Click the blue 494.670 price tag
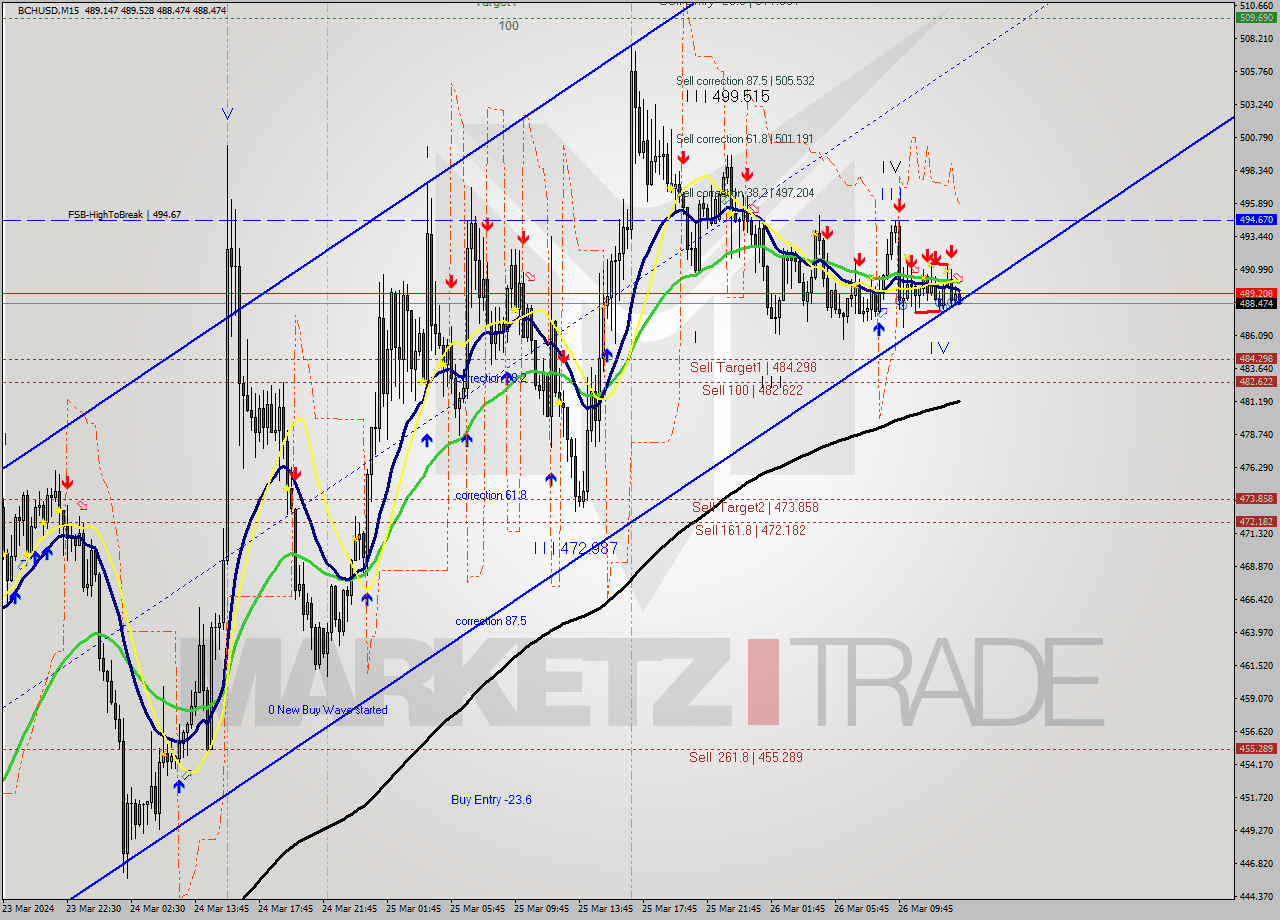The image size is (1280, 920). (x=1256, y=219)
